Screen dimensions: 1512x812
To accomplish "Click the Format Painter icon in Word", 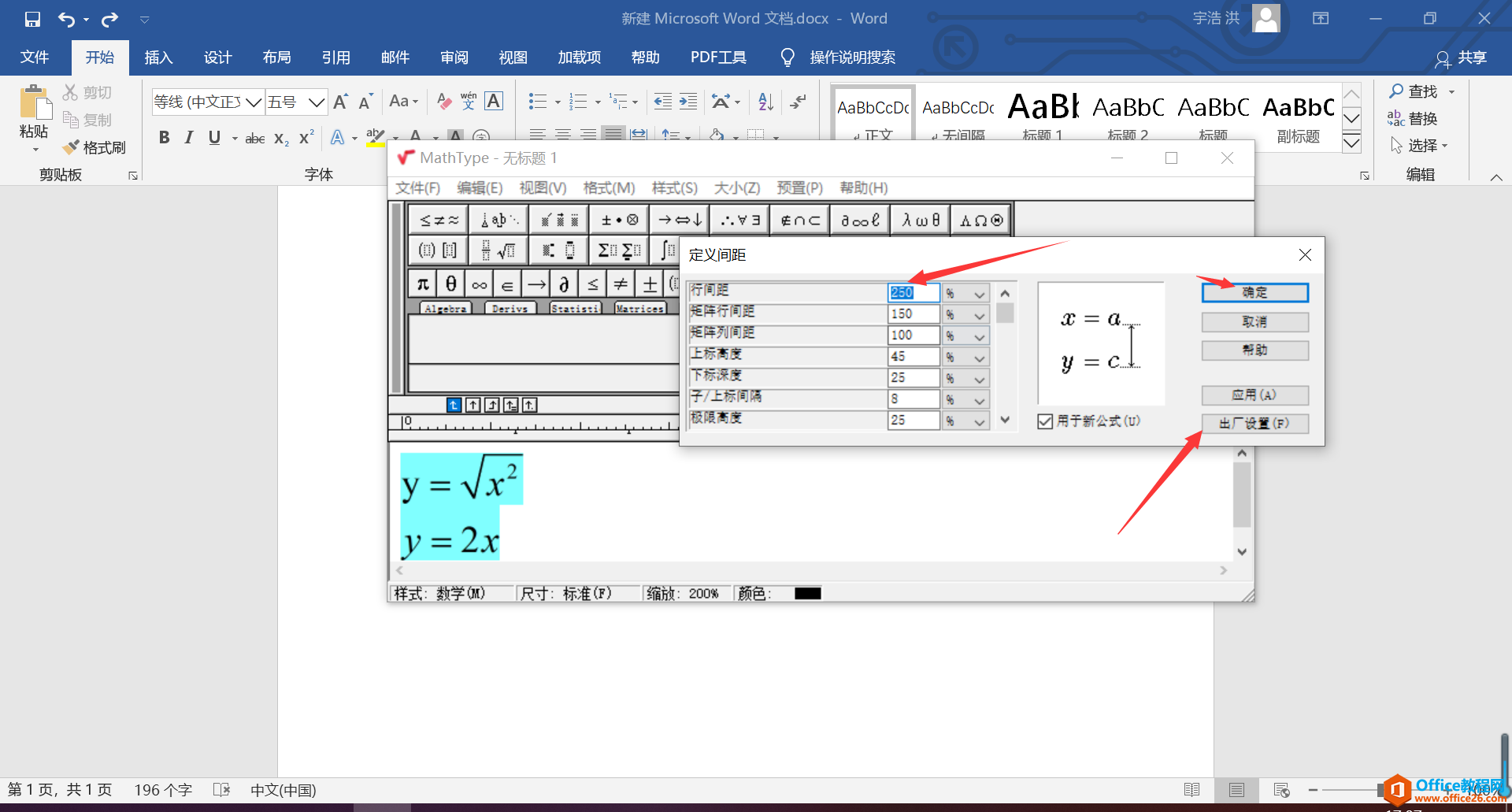I will coord(71,147).
